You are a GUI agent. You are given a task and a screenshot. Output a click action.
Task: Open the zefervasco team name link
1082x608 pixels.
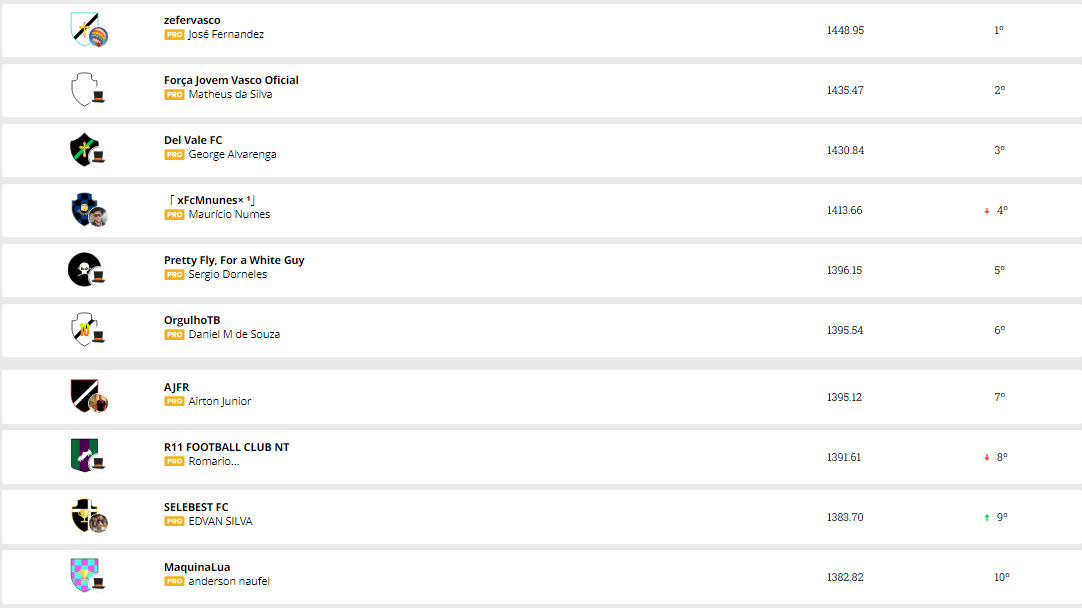(192, 20)
